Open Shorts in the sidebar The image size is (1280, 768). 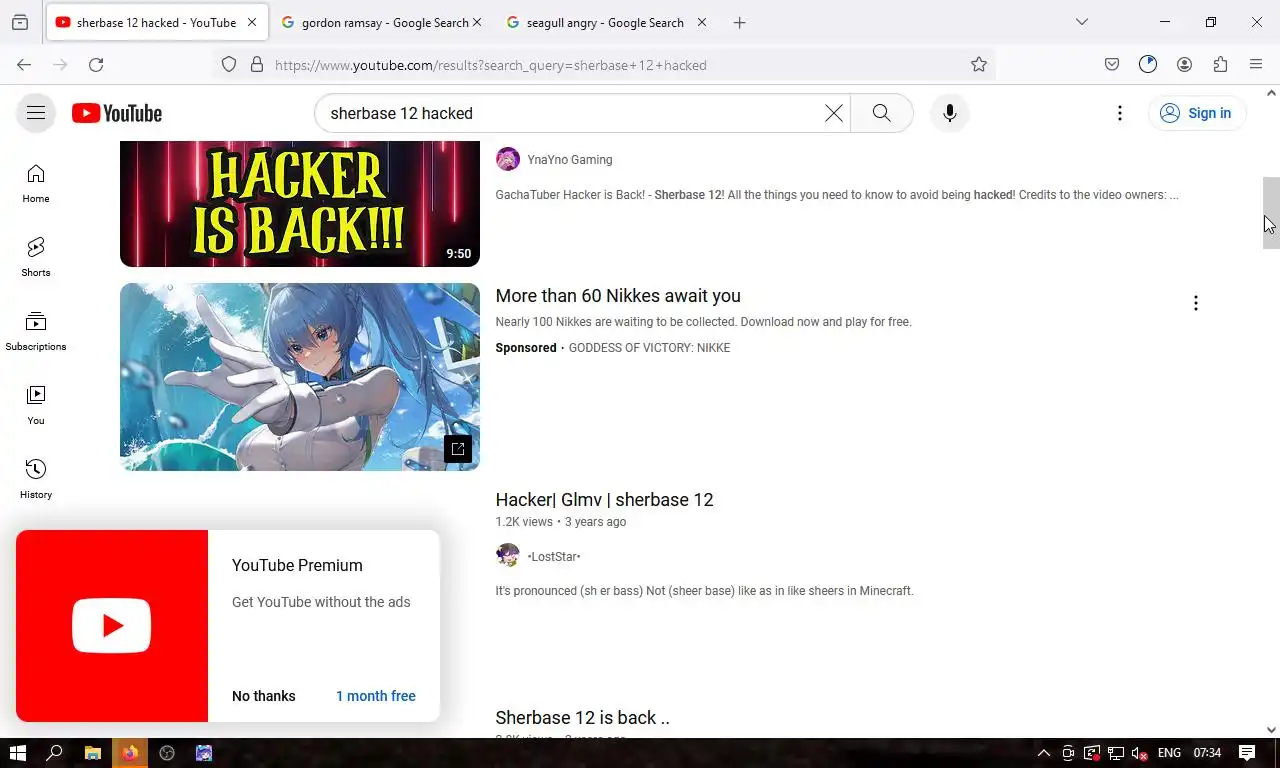[x=36, y=258]
